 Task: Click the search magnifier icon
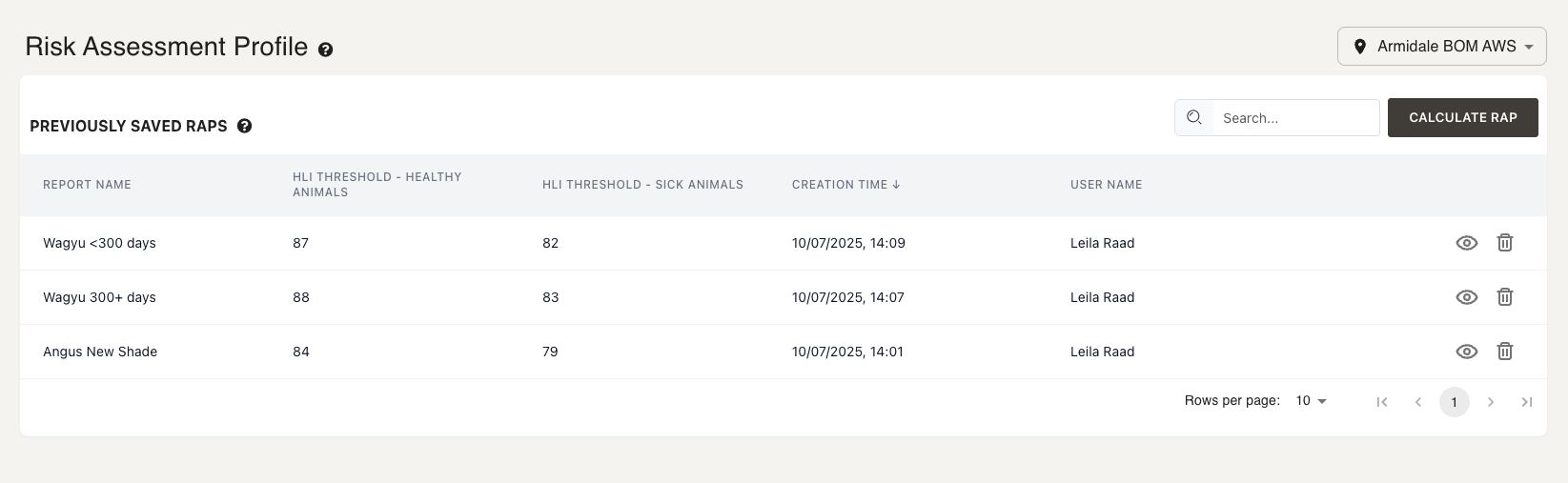[1193, 118]
